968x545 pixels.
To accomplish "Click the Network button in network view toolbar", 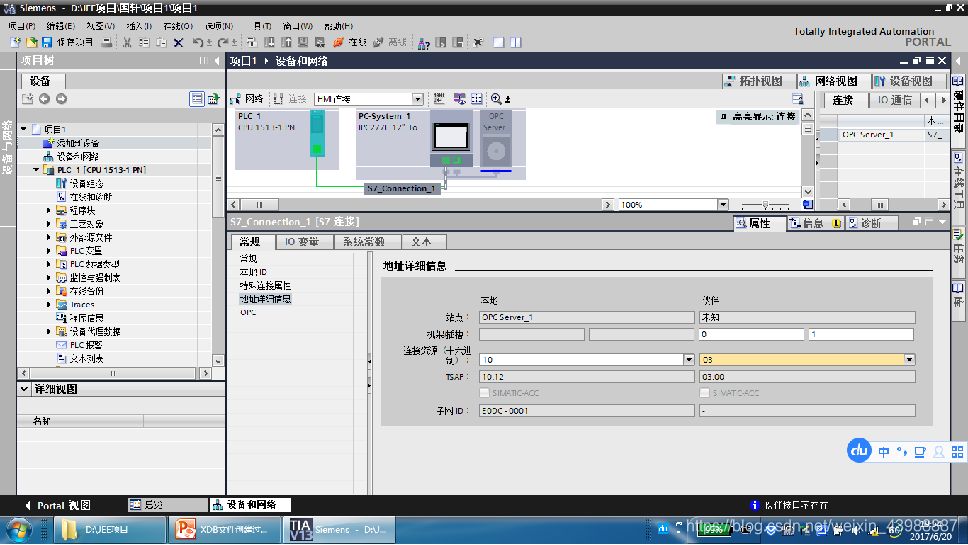I will pos(246,99).
